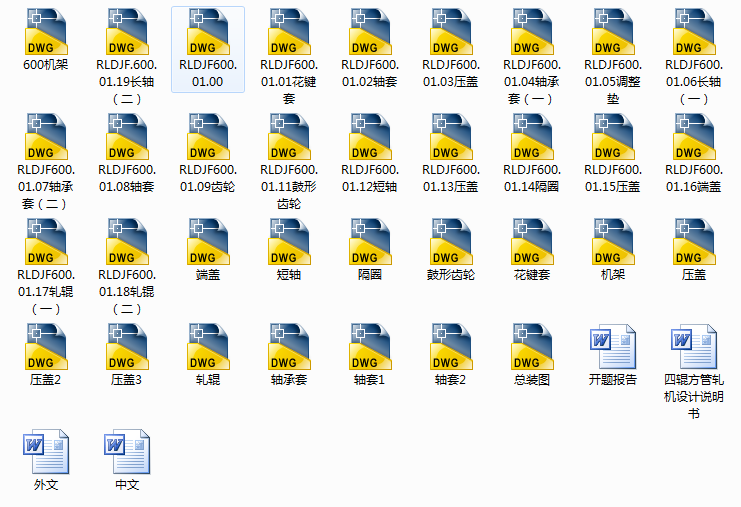The image size is (741, 507).
Task: Select the 外文 Word document icon
Action: click(x=46, y=451)
